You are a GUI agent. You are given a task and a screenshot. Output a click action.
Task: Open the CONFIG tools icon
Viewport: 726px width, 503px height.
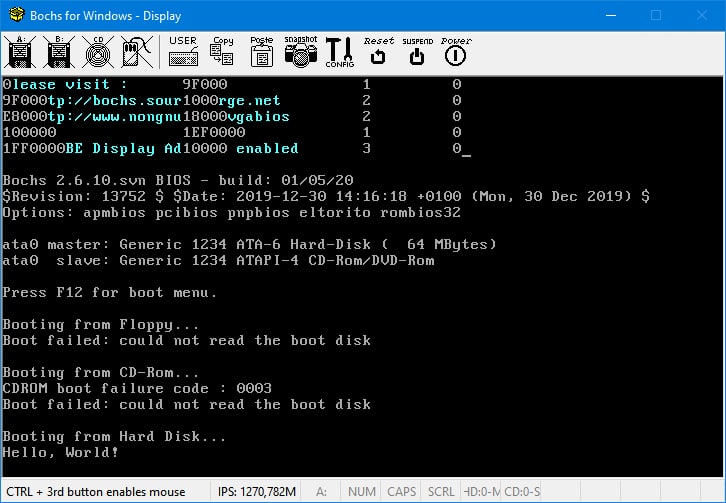tap(340, 52)
